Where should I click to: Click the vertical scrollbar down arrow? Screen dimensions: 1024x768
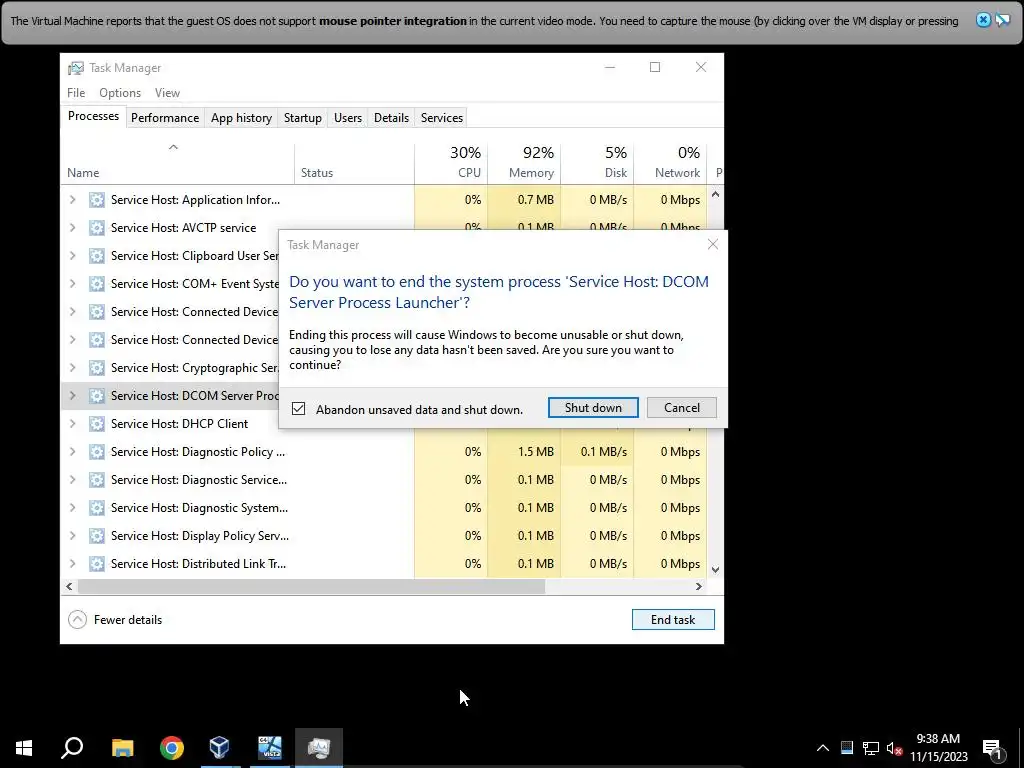[x=715, y=569]
